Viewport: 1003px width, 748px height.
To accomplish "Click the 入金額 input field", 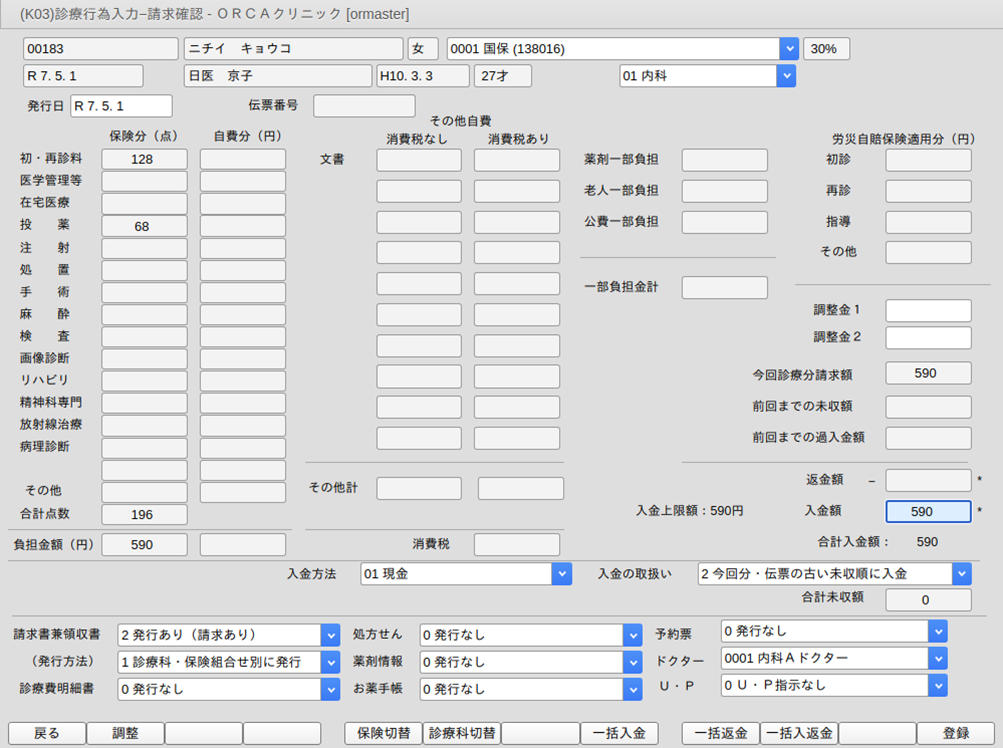I will point(928,511).
